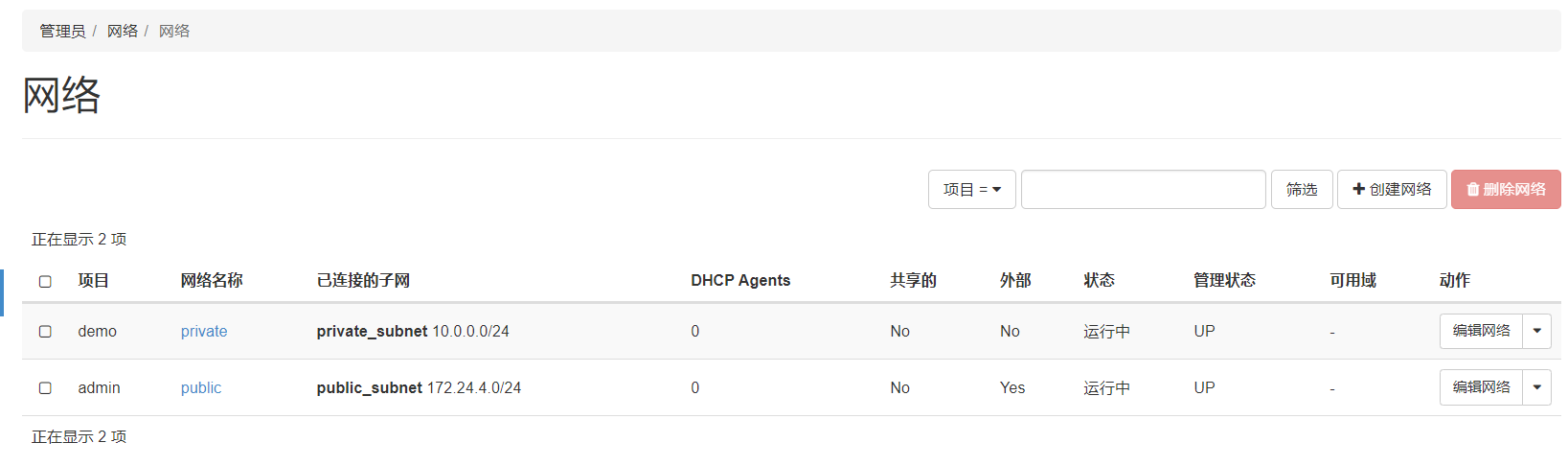
Task: Open the public network link
Action: tap(201, 388)
